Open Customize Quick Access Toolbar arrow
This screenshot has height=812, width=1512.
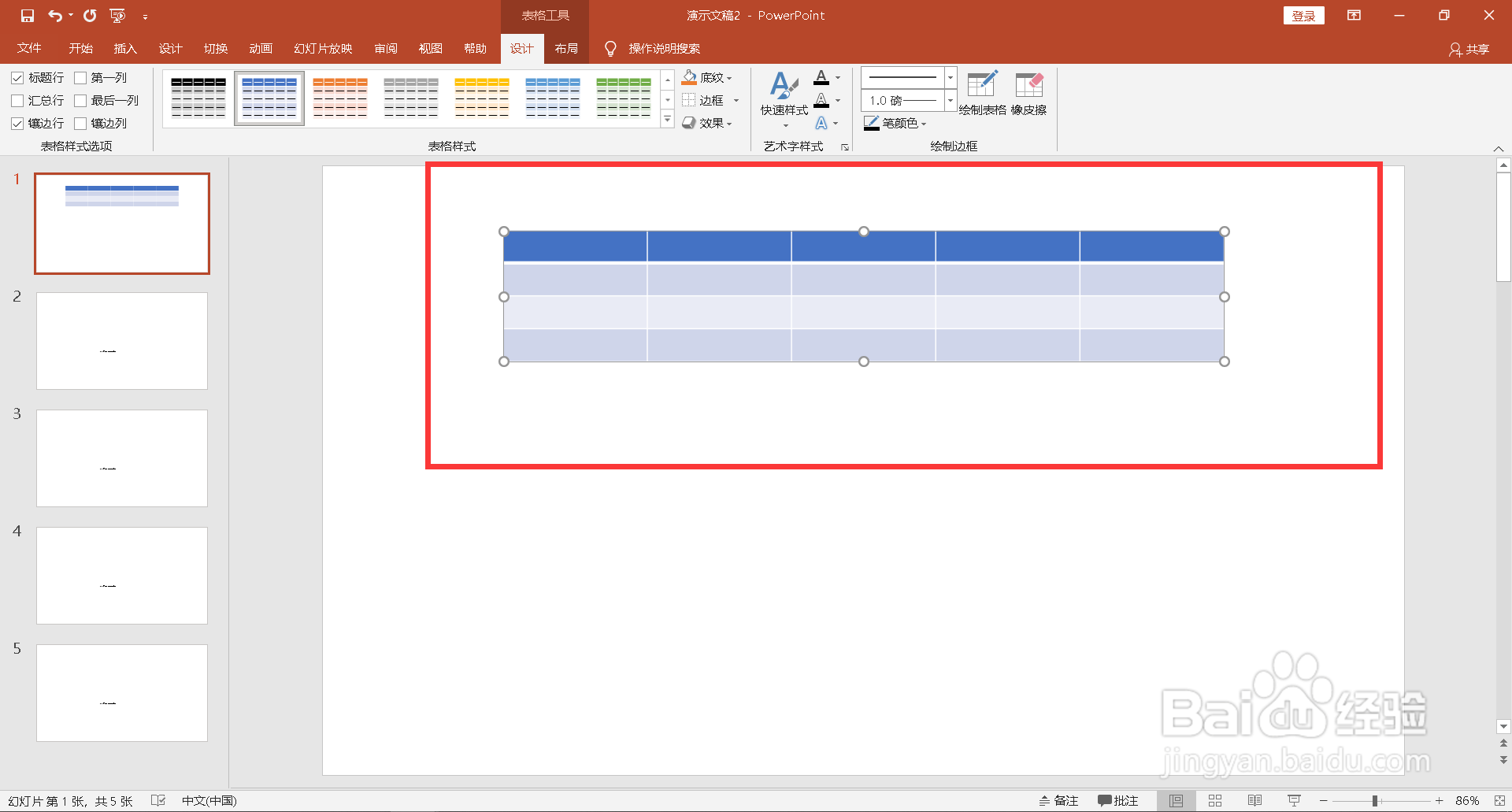coord(145,17)
